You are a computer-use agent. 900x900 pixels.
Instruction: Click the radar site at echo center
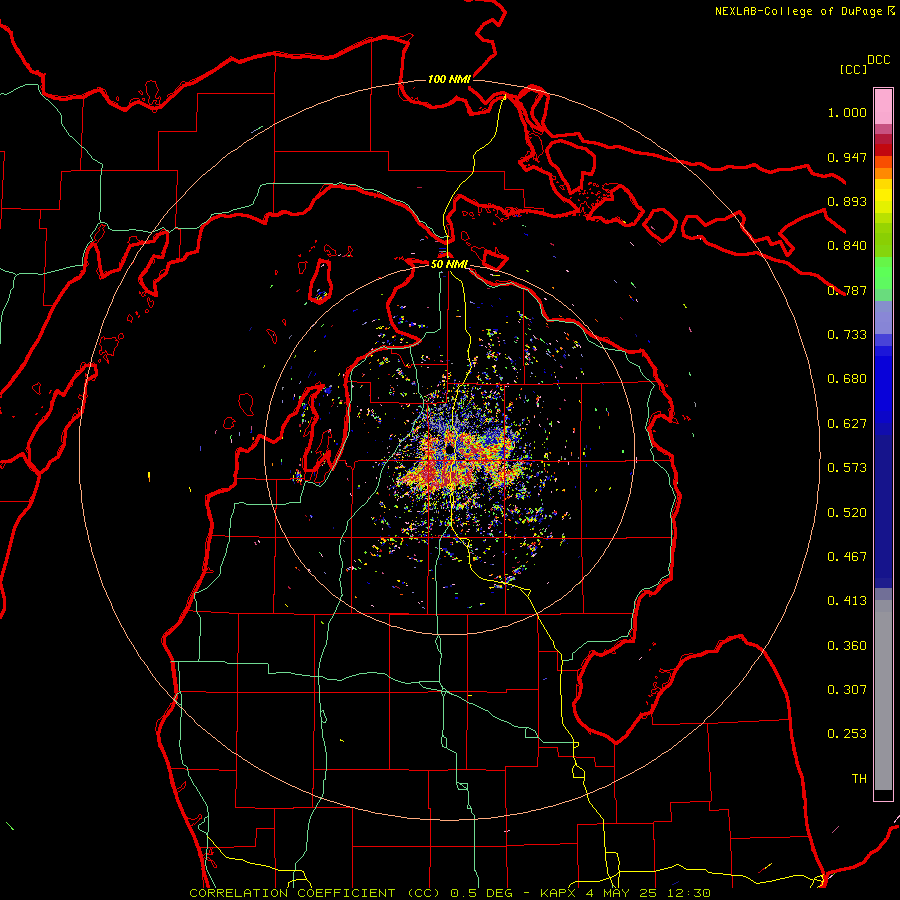pyautogui.click(x=449, y=449)
